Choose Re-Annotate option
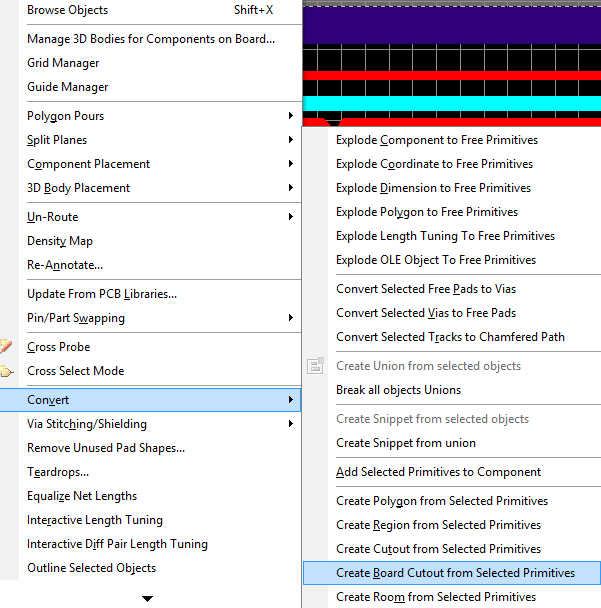The image size is (601, 608). [x=150, y=265]
